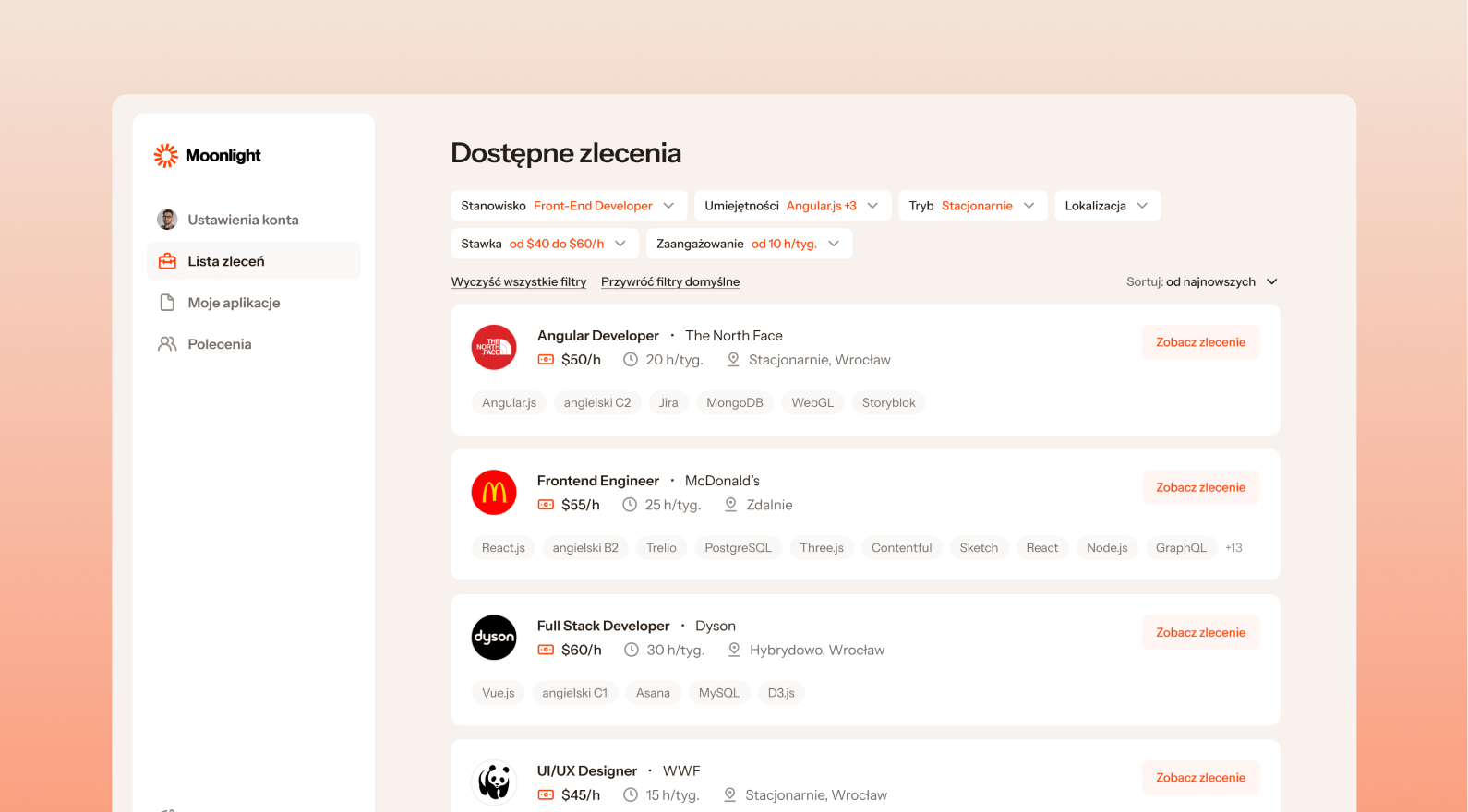Click the Asana skill tag
The image size is (1468, 812).
click(x=653, y=693)
